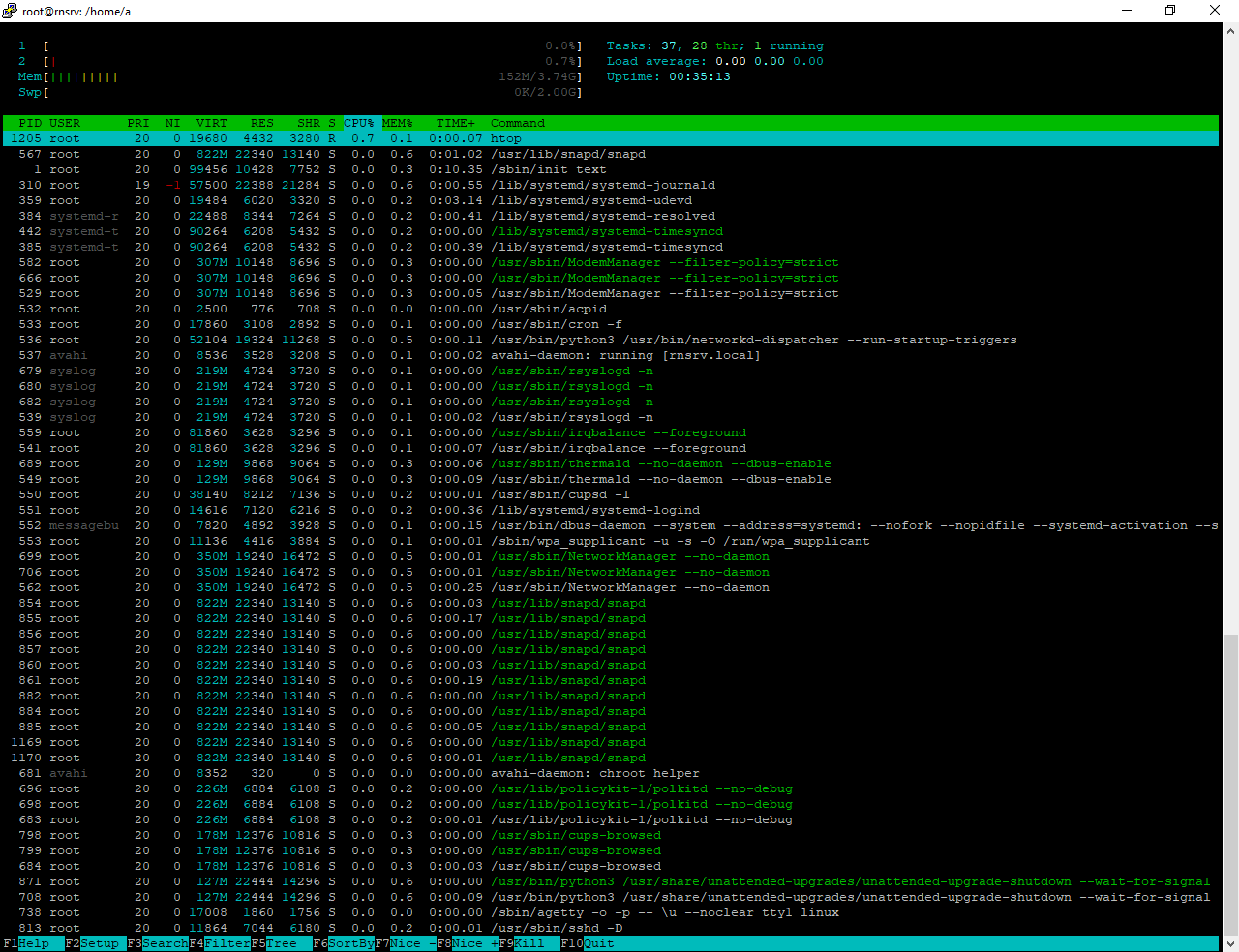Sort by the MEM% column header
Screen dimensions: 1239x952
(398, 123)
